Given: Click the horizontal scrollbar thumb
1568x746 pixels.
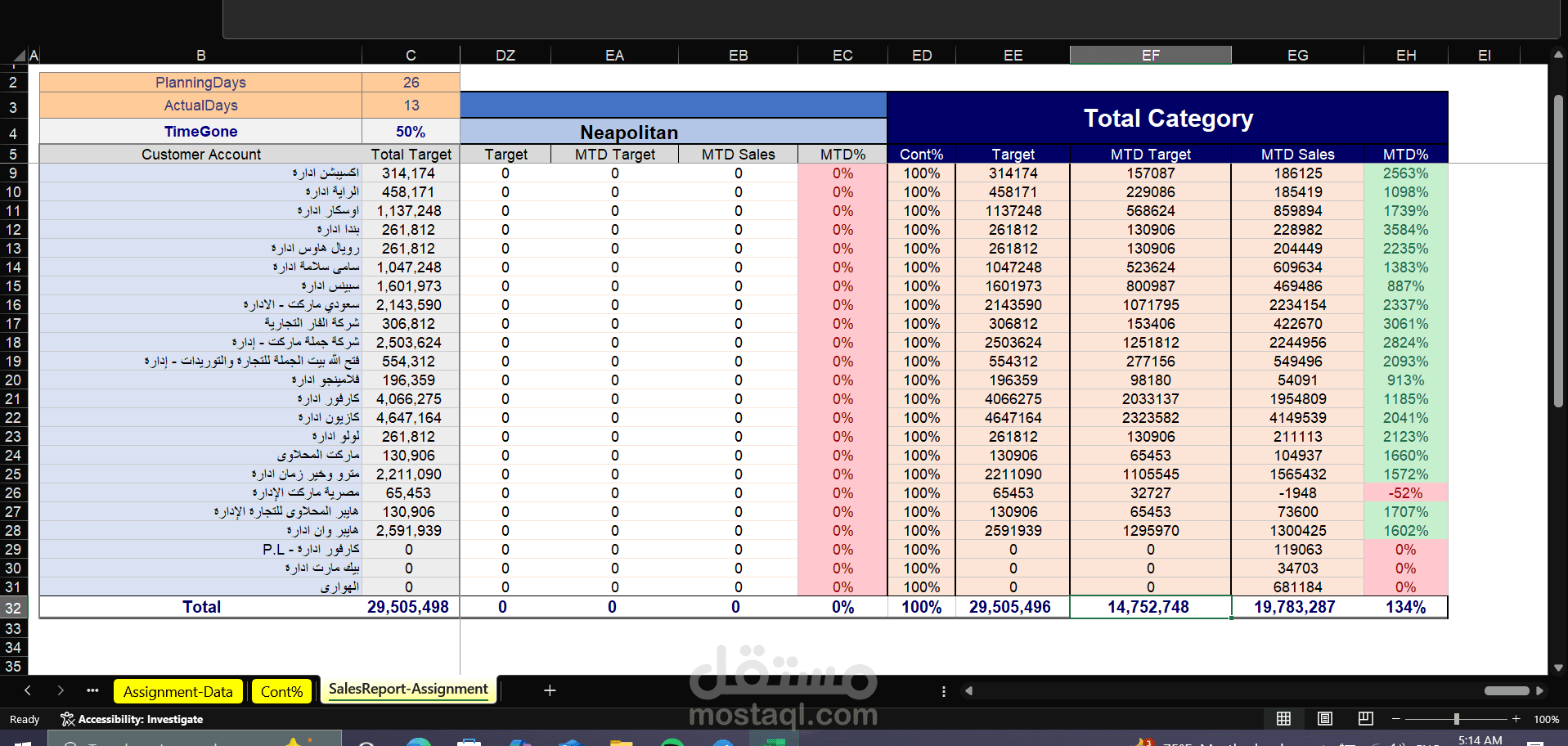Looking at the screenshot, I should tap(1507, 690).
